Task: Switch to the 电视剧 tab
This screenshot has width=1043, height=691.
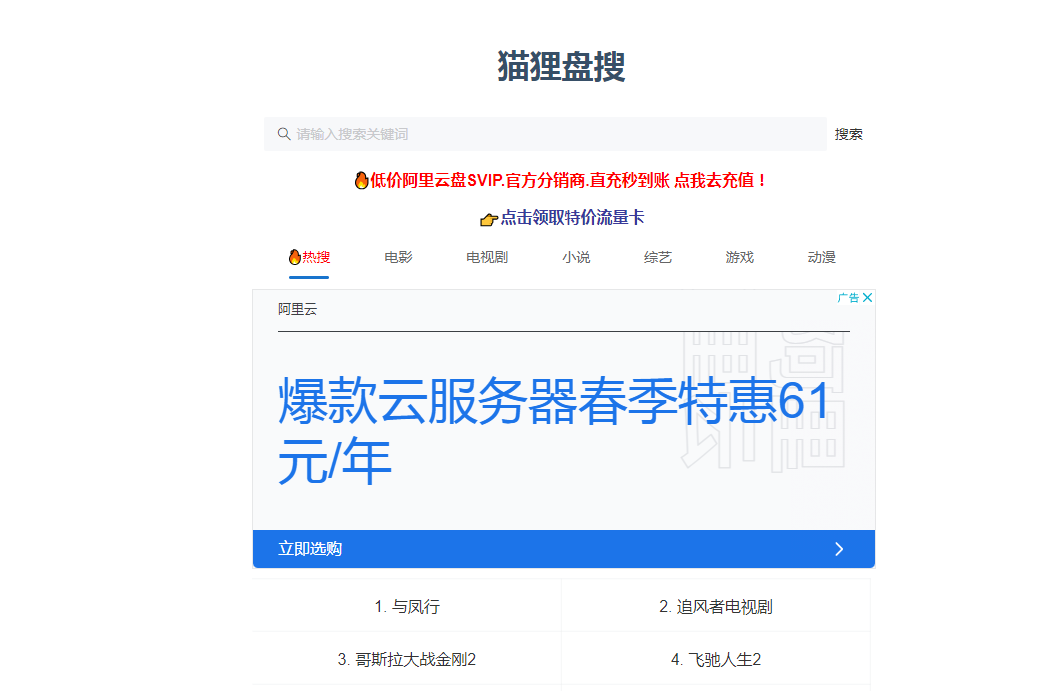Action: (487, 257)
